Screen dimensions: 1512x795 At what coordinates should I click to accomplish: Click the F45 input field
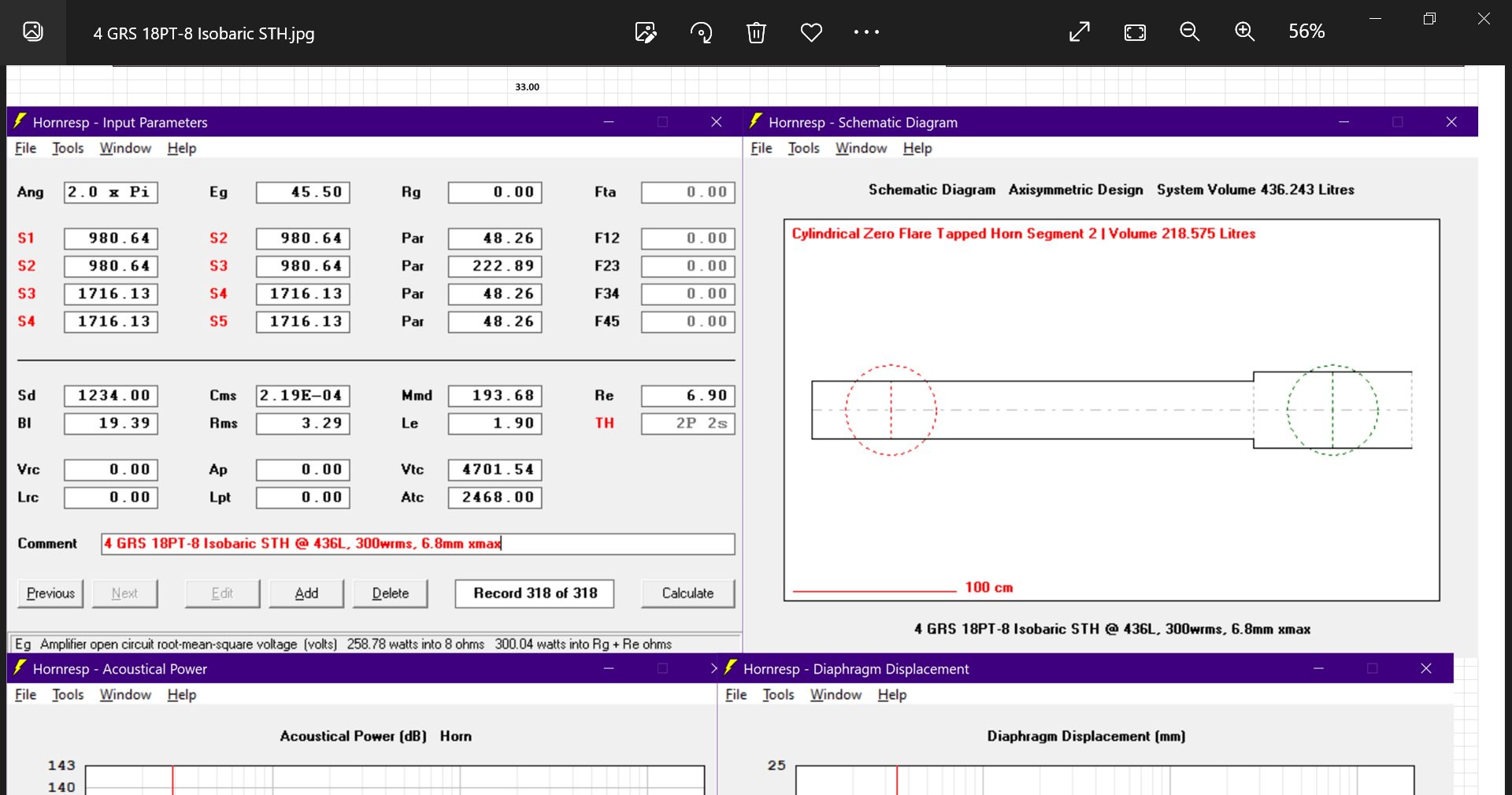(x=688, y=321)
